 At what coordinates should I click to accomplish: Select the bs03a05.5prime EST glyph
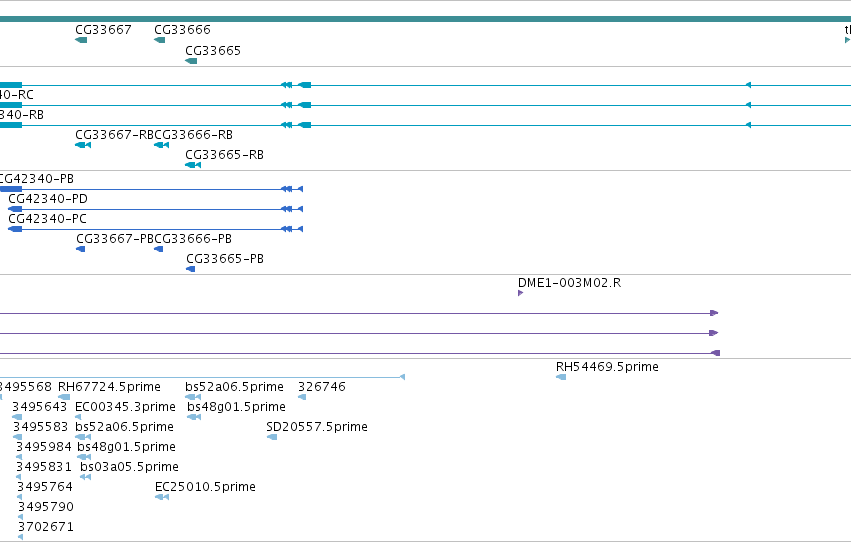point(85,477)
